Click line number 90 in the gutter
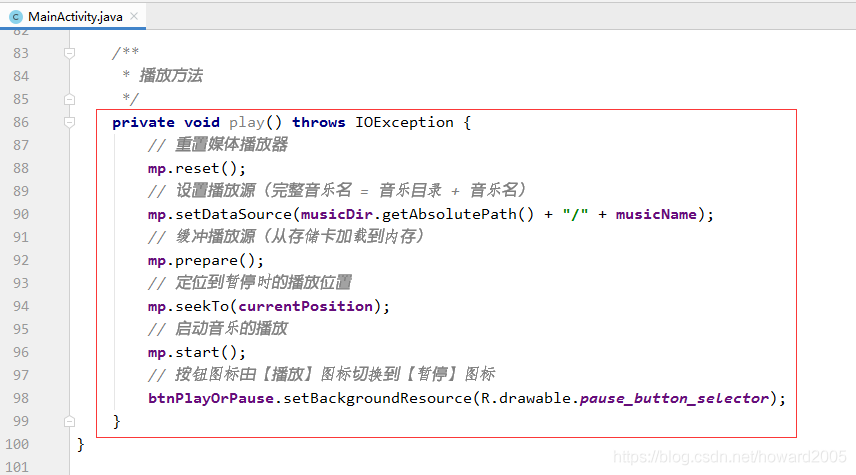 coord(21,214)
